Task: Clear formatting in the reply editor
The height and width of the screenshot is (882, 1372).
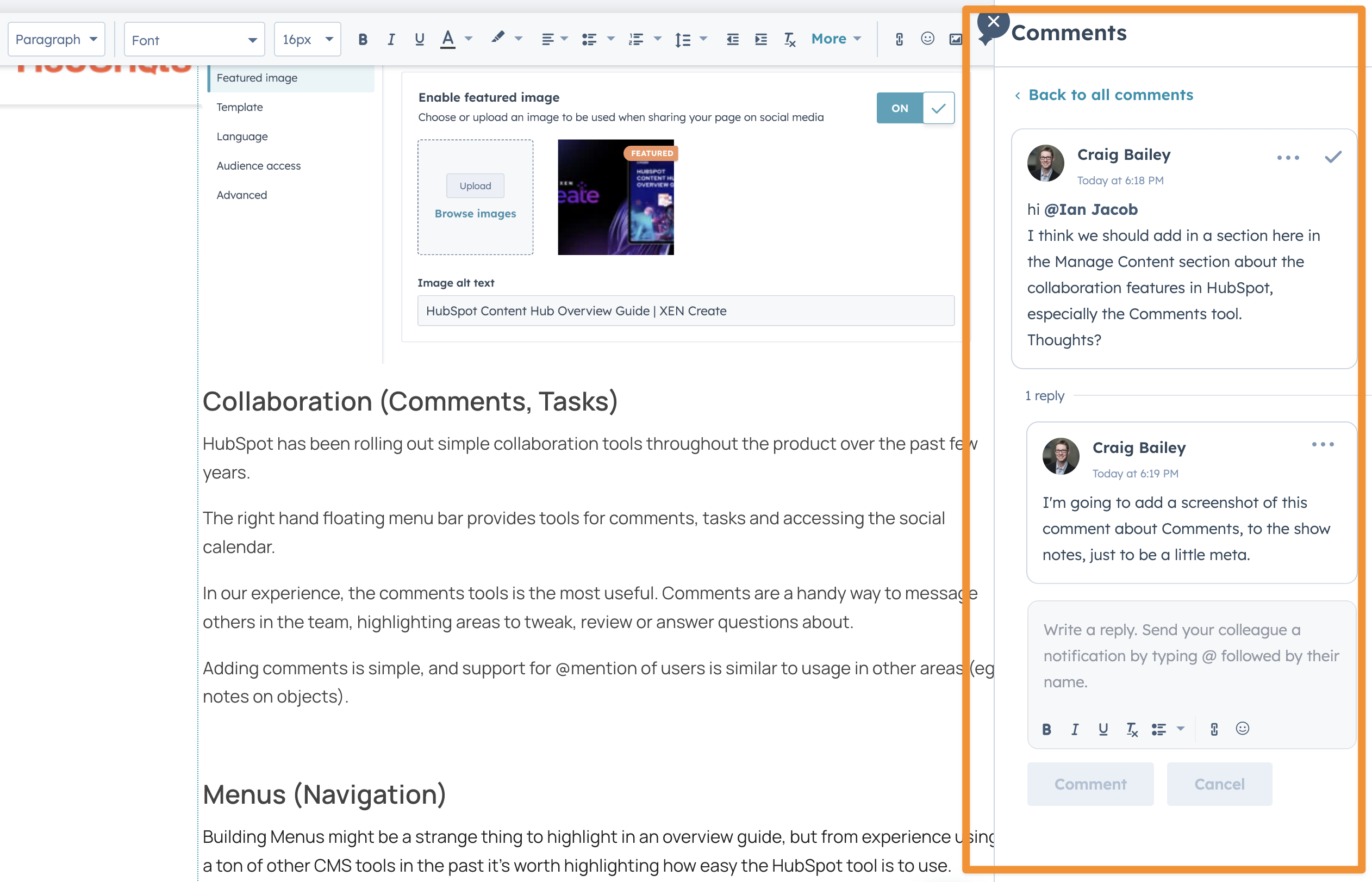Action: click(1132, 729)
